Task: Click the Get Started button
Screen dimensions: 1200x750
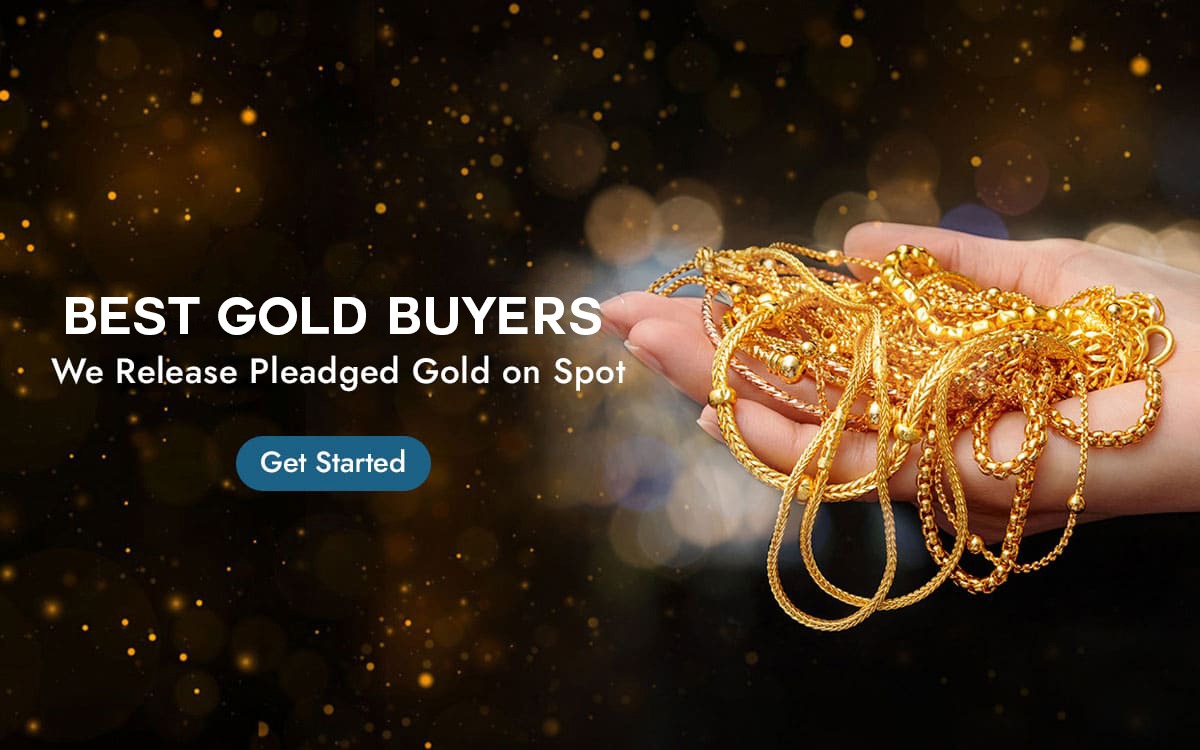Action: (x=333, y=463)
